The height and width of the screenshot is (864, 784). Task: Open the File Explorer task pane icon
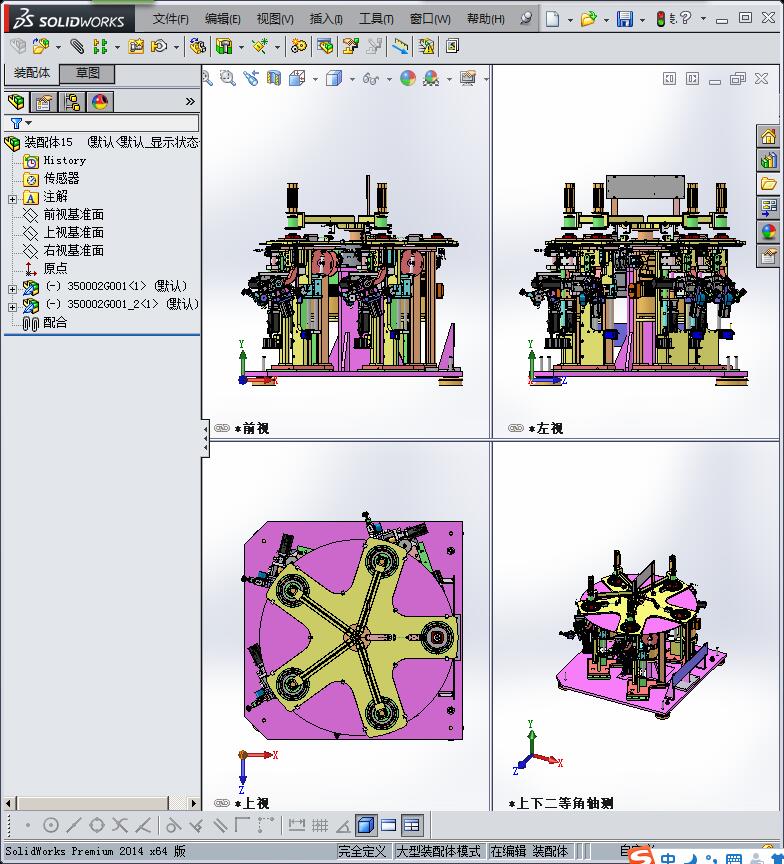click(769, 183)
